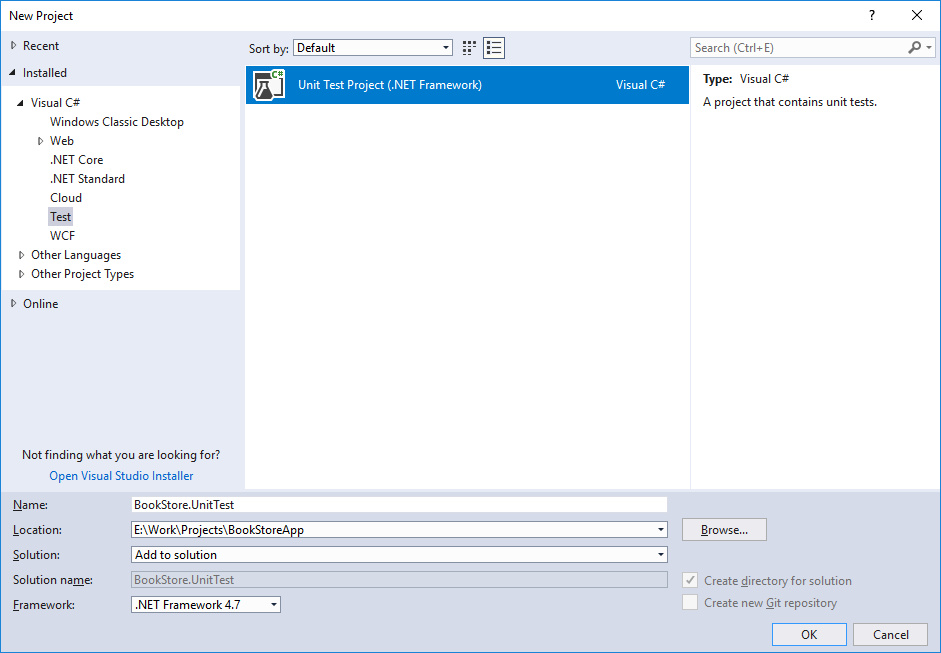Open the Location path dropdown
941x653 pixels.
[x=660, y=530]
